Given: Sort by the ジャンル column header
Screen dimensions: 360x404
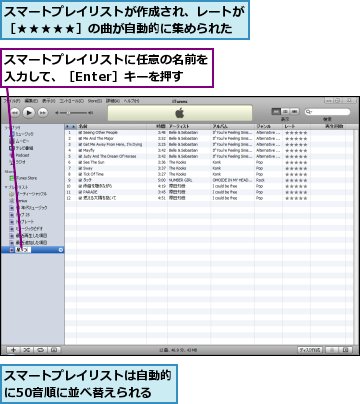Looking at the screenshot, I should point(269,126).
